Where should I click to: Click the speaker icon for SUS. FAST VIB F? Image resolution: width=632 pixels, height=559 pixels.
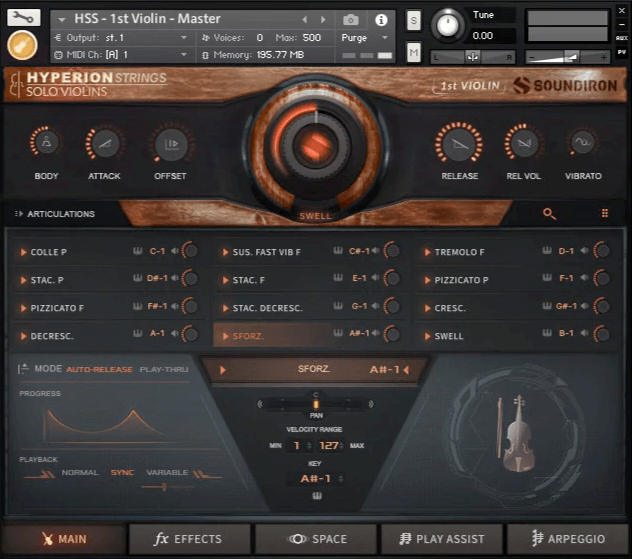pos(376,251)
